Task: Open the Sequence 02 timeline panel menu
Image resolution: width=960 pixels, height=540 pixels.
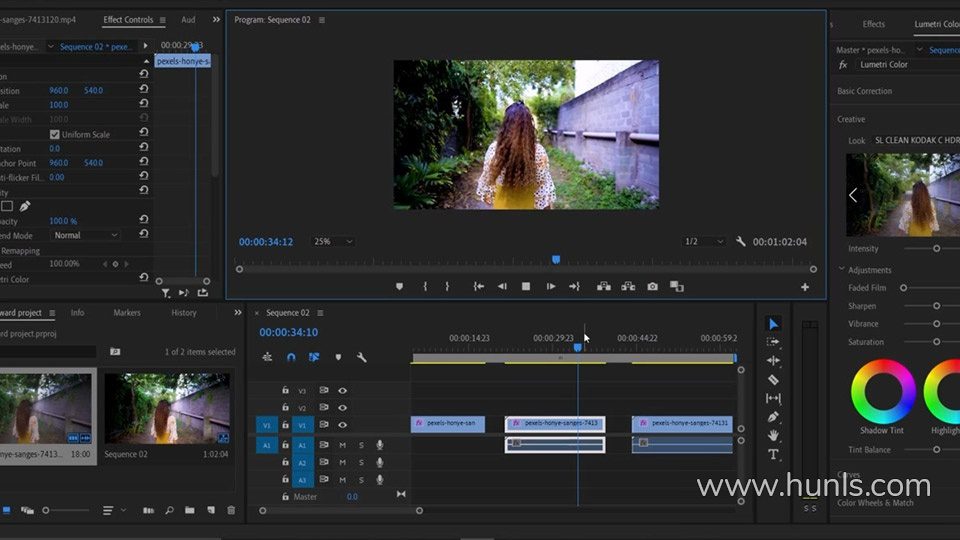Action: pos(320,313)
